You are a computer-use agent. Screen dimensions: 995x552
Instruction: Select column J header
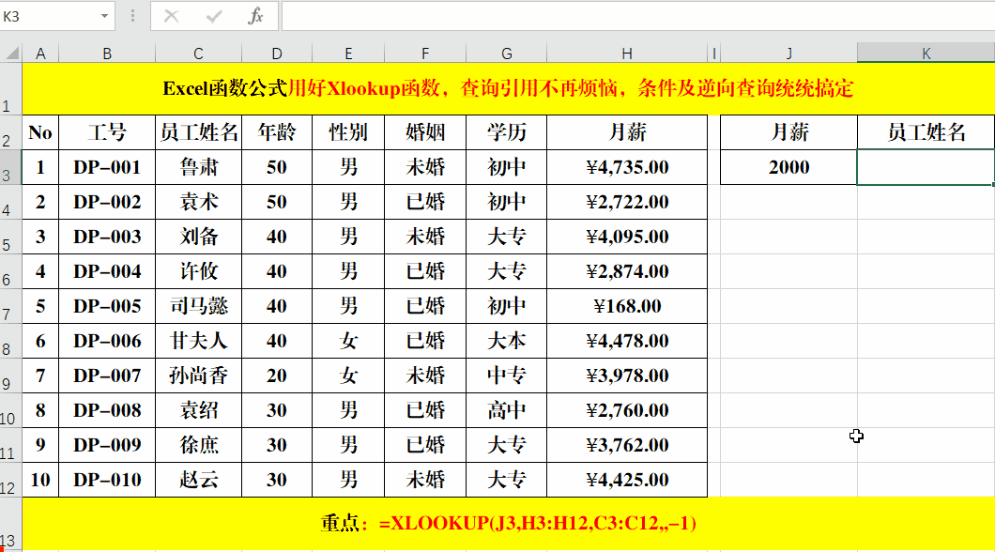click(789, 54)
